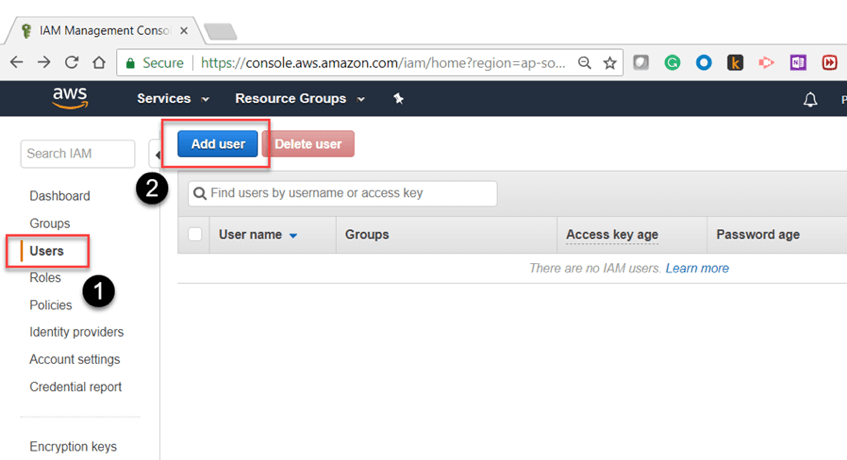Reload the page with refresh icon

point(71,63)
